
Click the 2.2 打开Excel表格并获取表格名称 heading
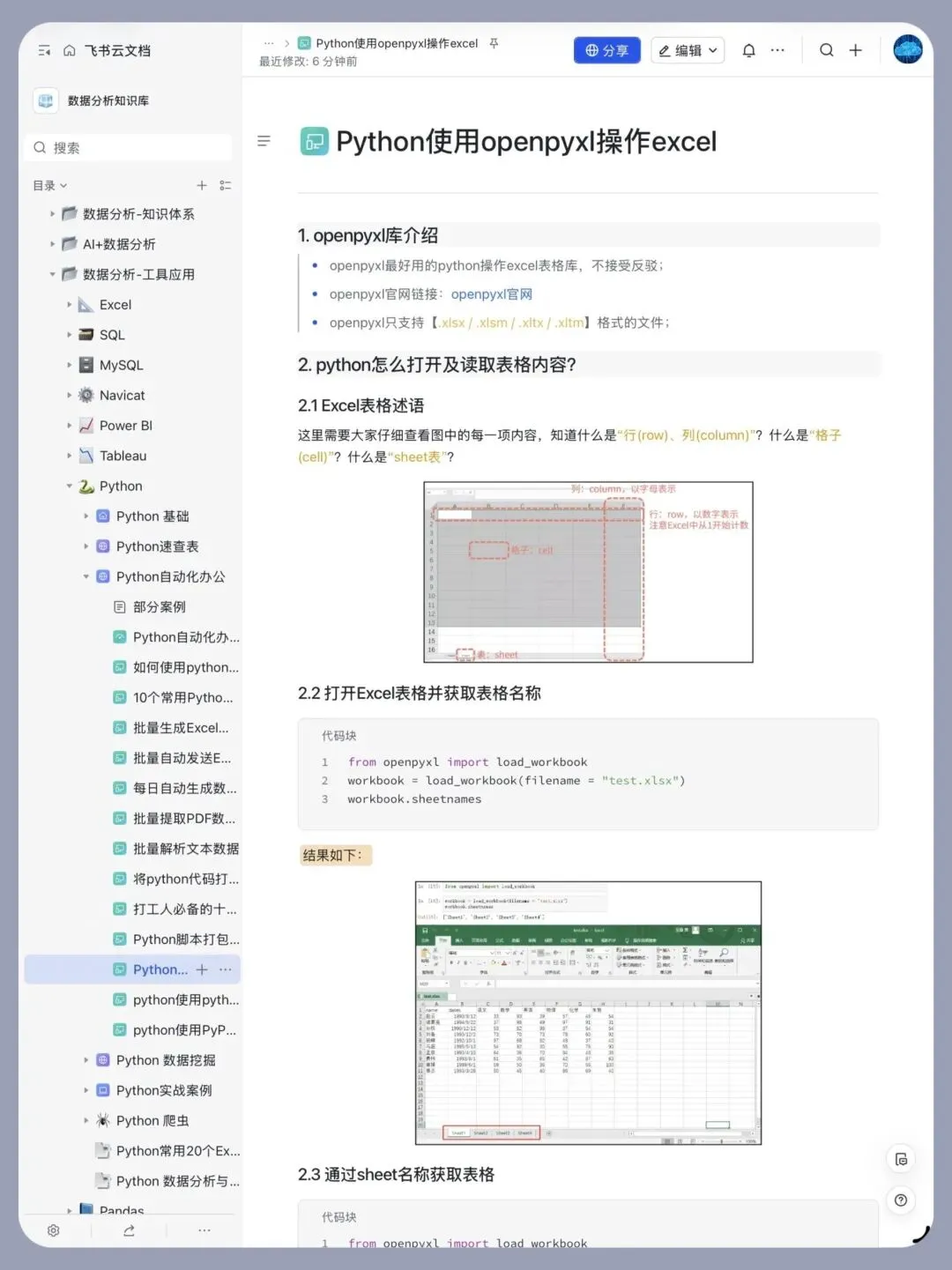pyautogui.click(x=420, y=694)
